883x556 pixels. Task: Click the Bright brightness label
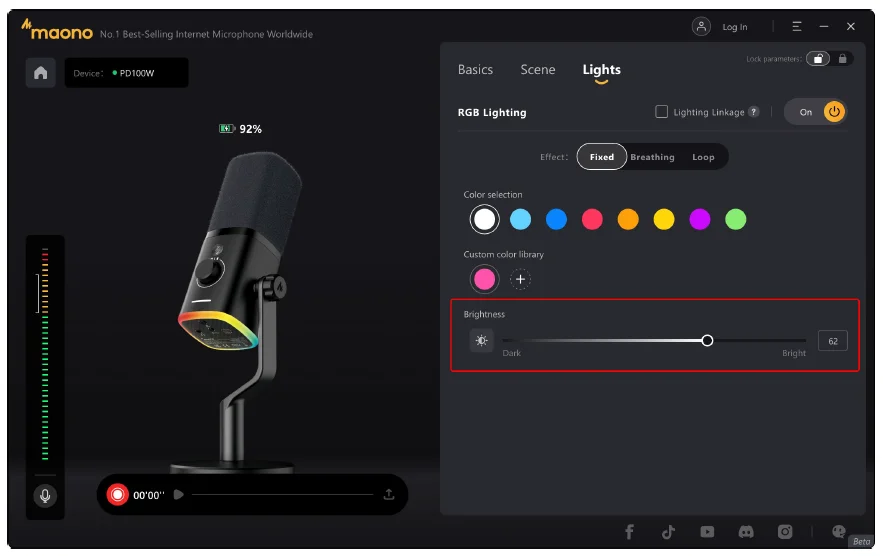793,353
